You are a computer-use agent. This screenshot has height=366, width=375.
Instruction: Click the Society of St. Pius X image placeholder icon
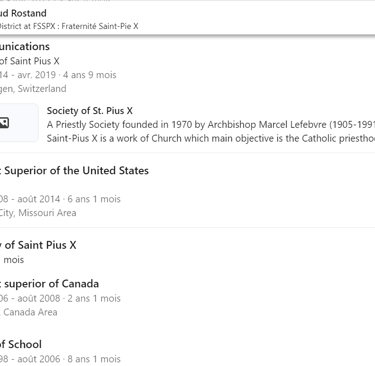coord(4,123)
